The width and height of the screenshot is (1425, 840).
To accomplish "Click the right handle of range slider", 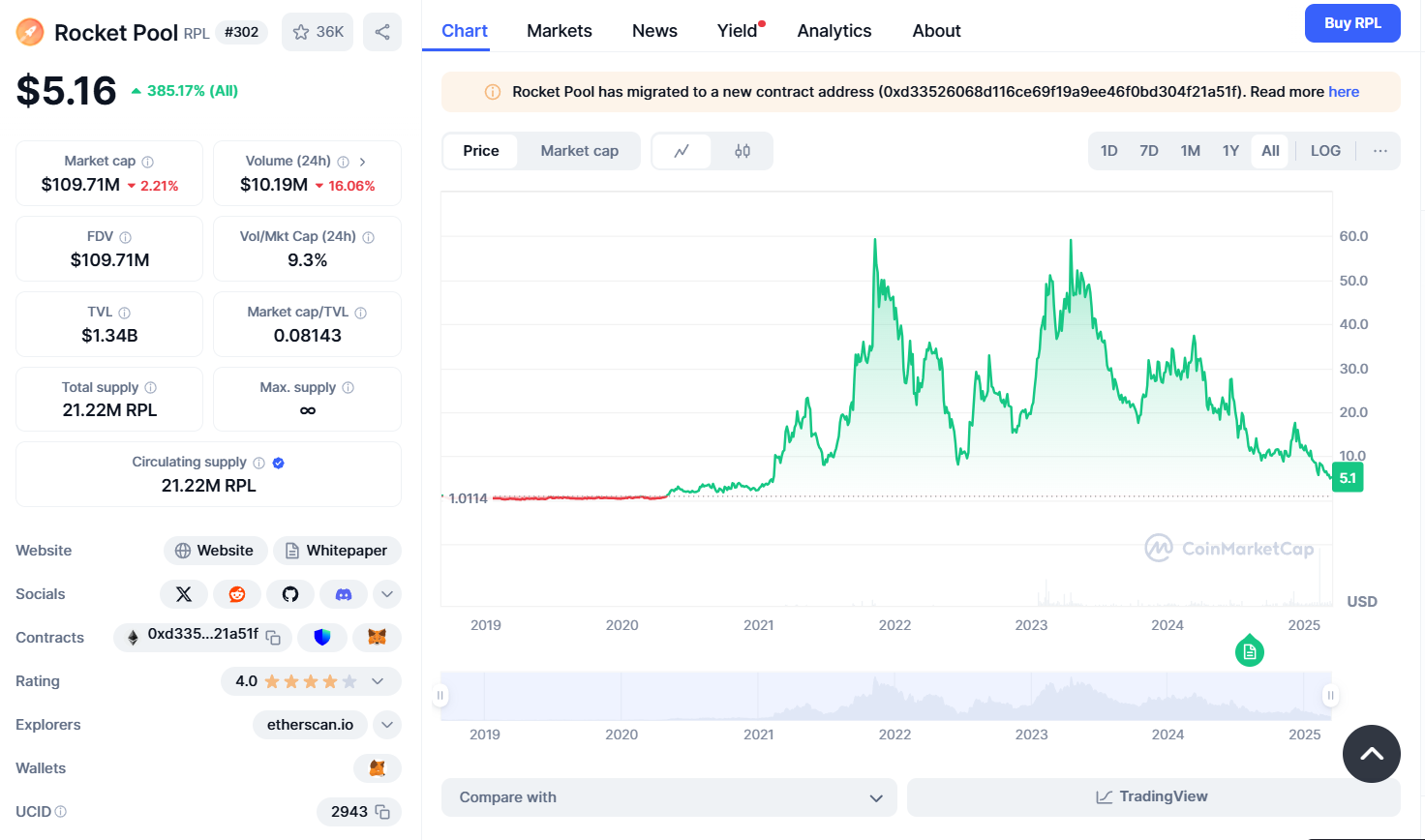I will click(1330, 695).
